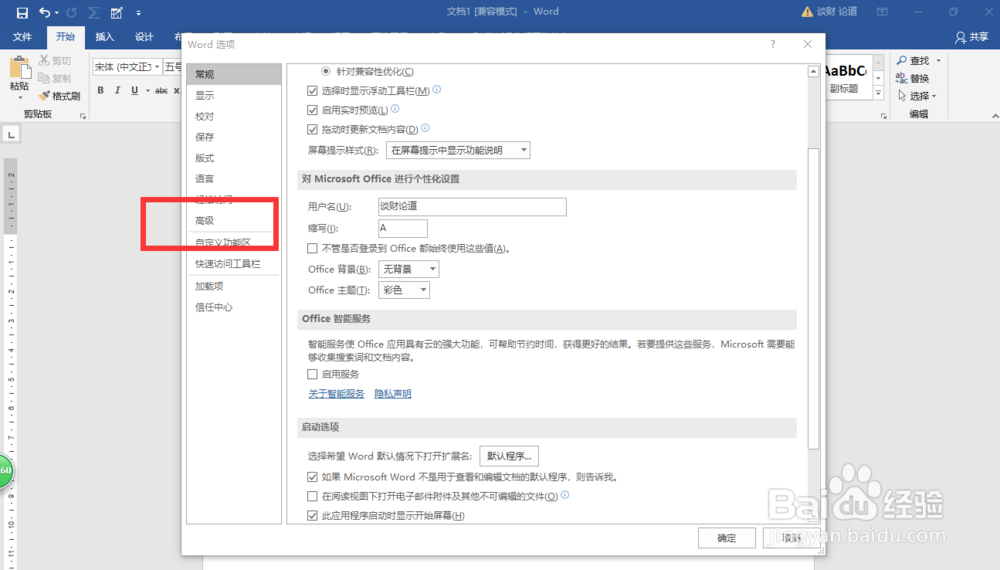Open Paste options dropdown arrow
This screenshot has width=1000, height=570.
click(x=20, y=98)
